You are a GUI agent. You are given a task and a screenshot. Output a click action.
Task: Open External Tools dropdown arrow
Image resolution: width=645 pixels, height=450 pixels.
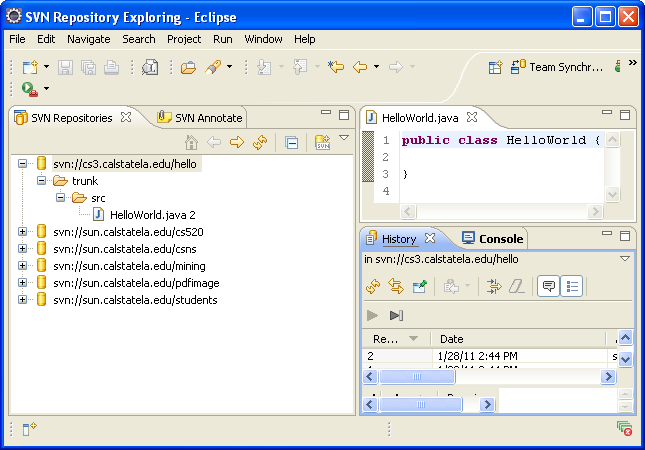(x=46, y=88)
